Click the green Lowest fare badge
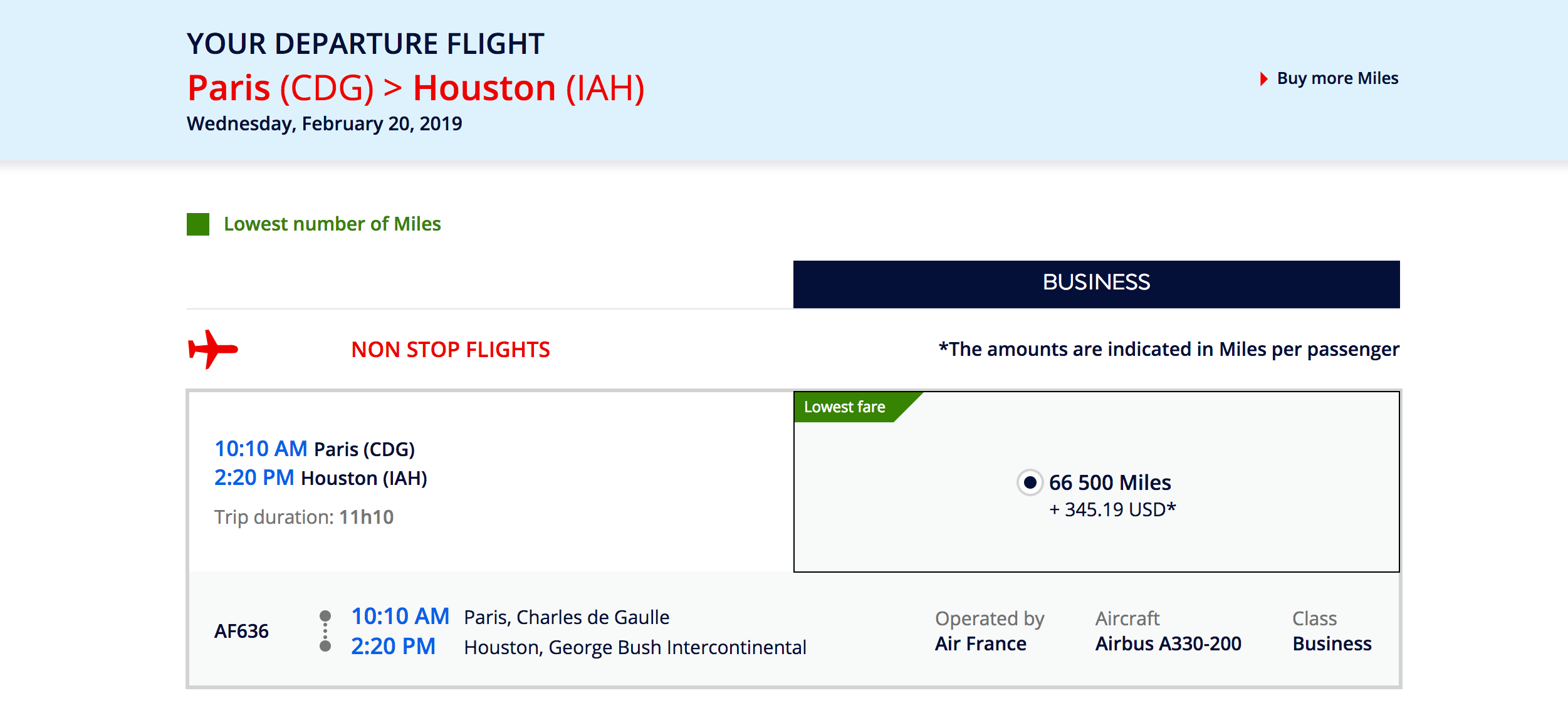The width and height of the screenshot is (1568, 703). [844, 407]
